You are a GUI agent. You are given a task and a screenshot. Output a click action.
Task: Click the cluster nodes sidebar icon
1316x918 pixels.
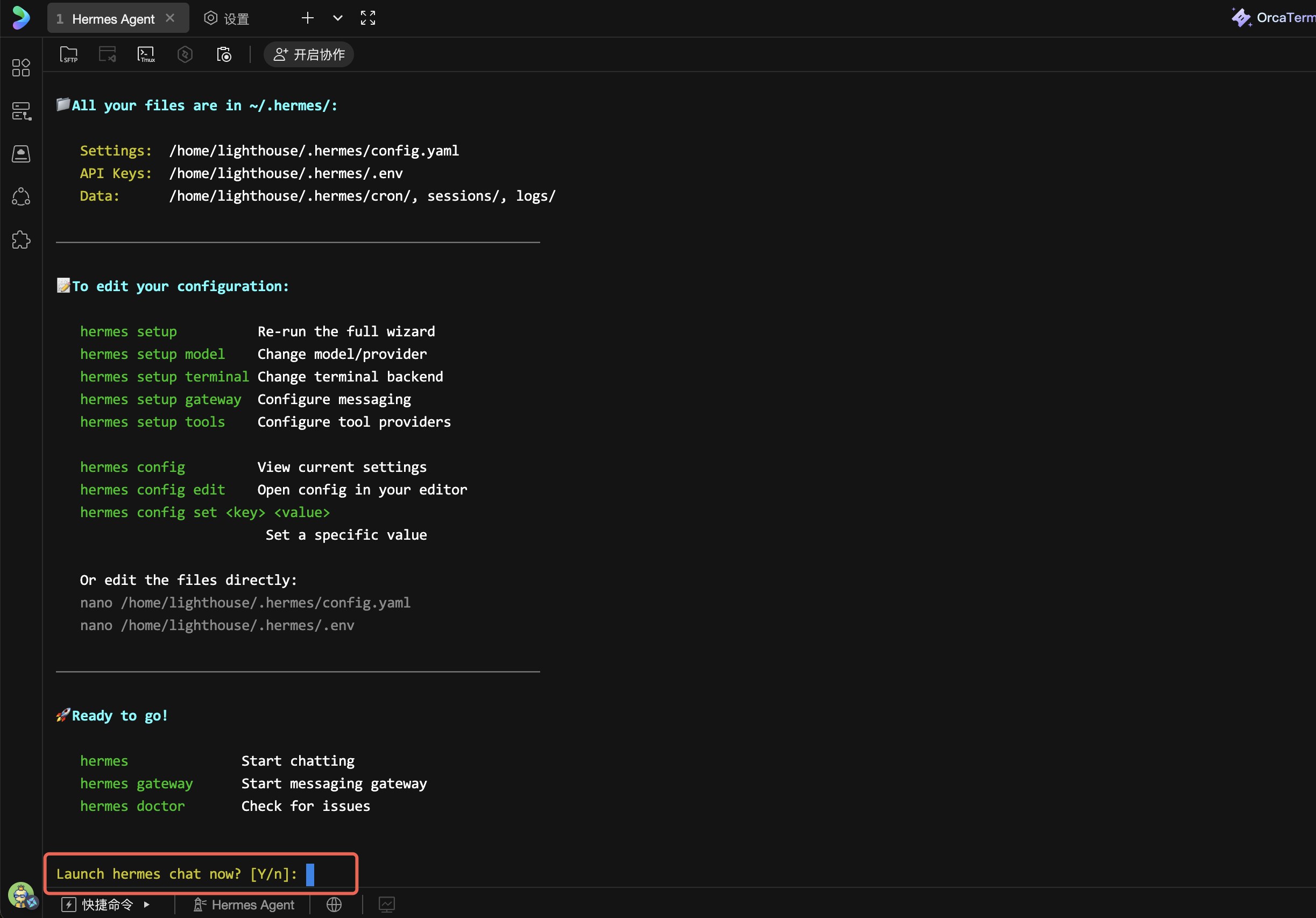pos(21,196)
